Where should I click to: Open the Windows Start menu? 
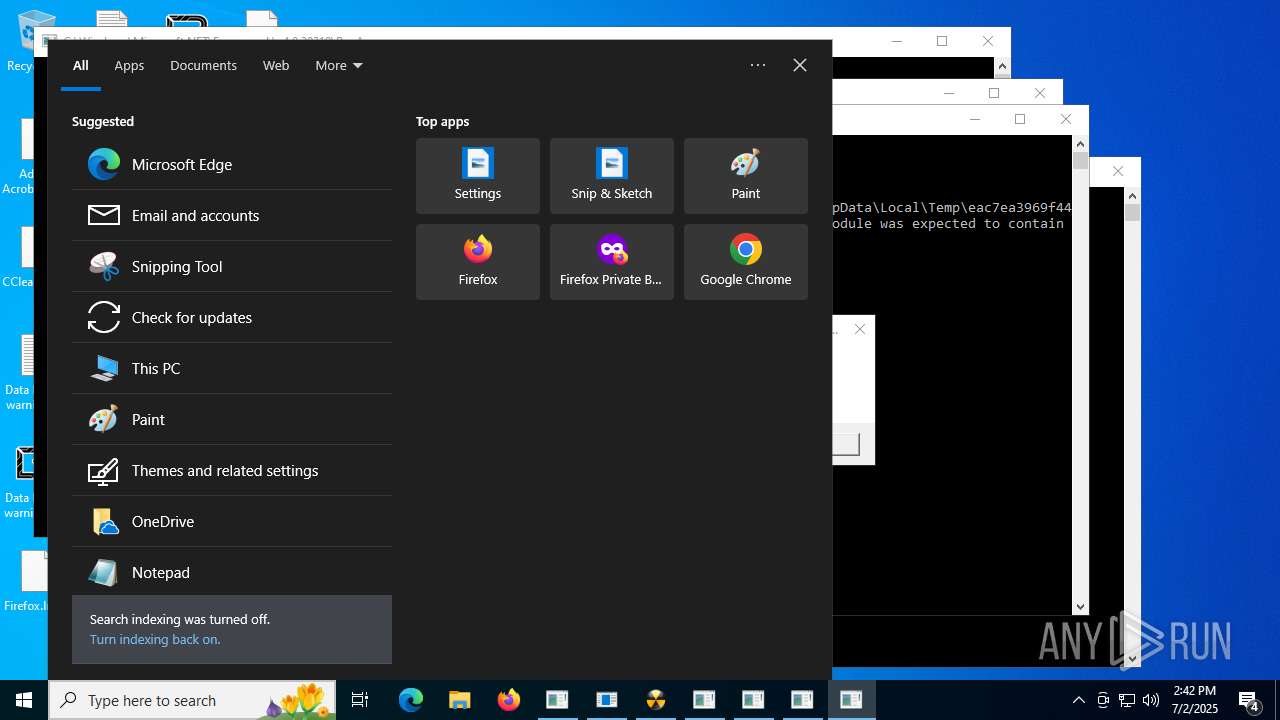pos(24,700)
